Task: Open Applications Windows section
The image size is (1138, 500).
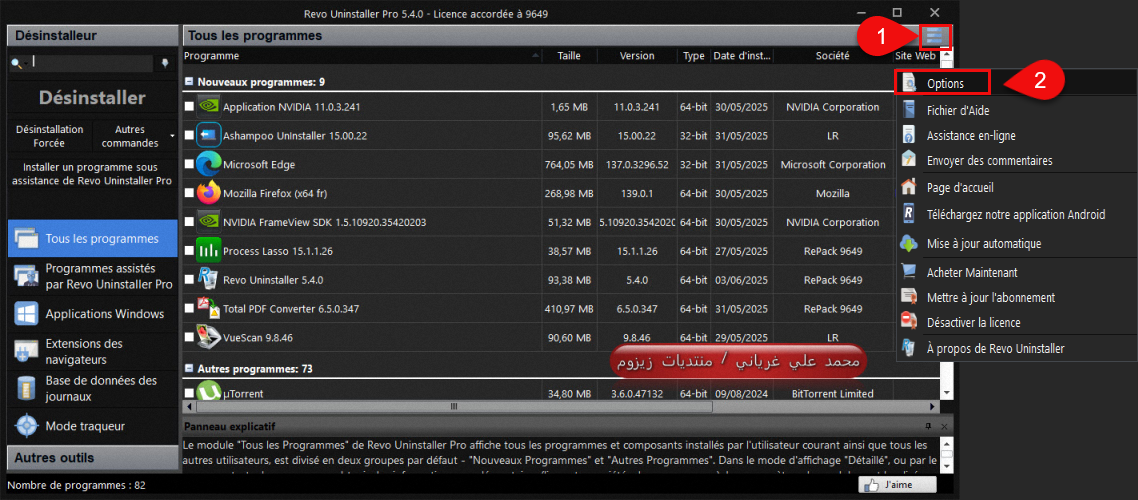Action: pos(92,314)
